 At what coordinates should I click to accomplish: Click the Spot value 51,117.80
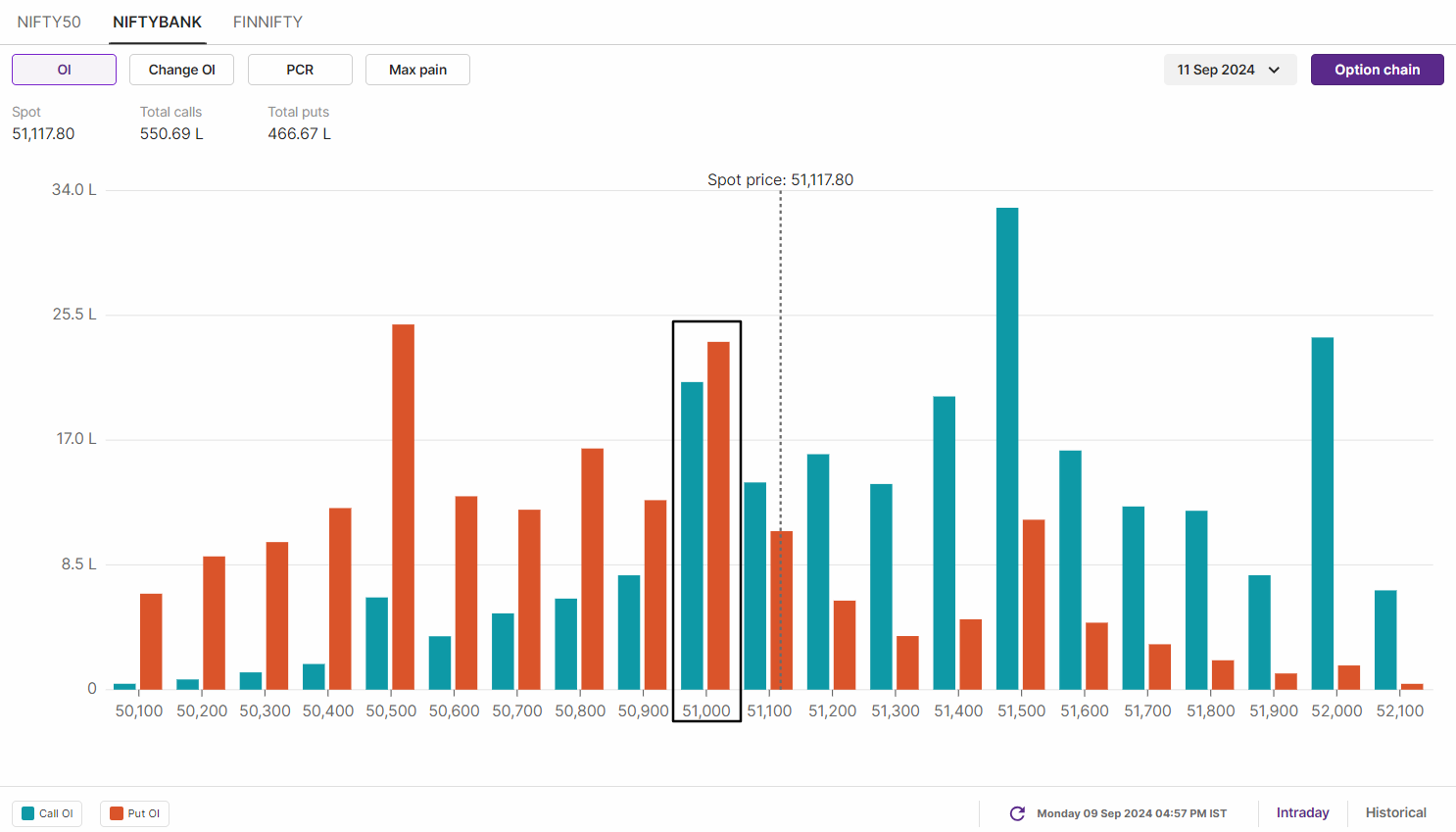click(43, 133)
